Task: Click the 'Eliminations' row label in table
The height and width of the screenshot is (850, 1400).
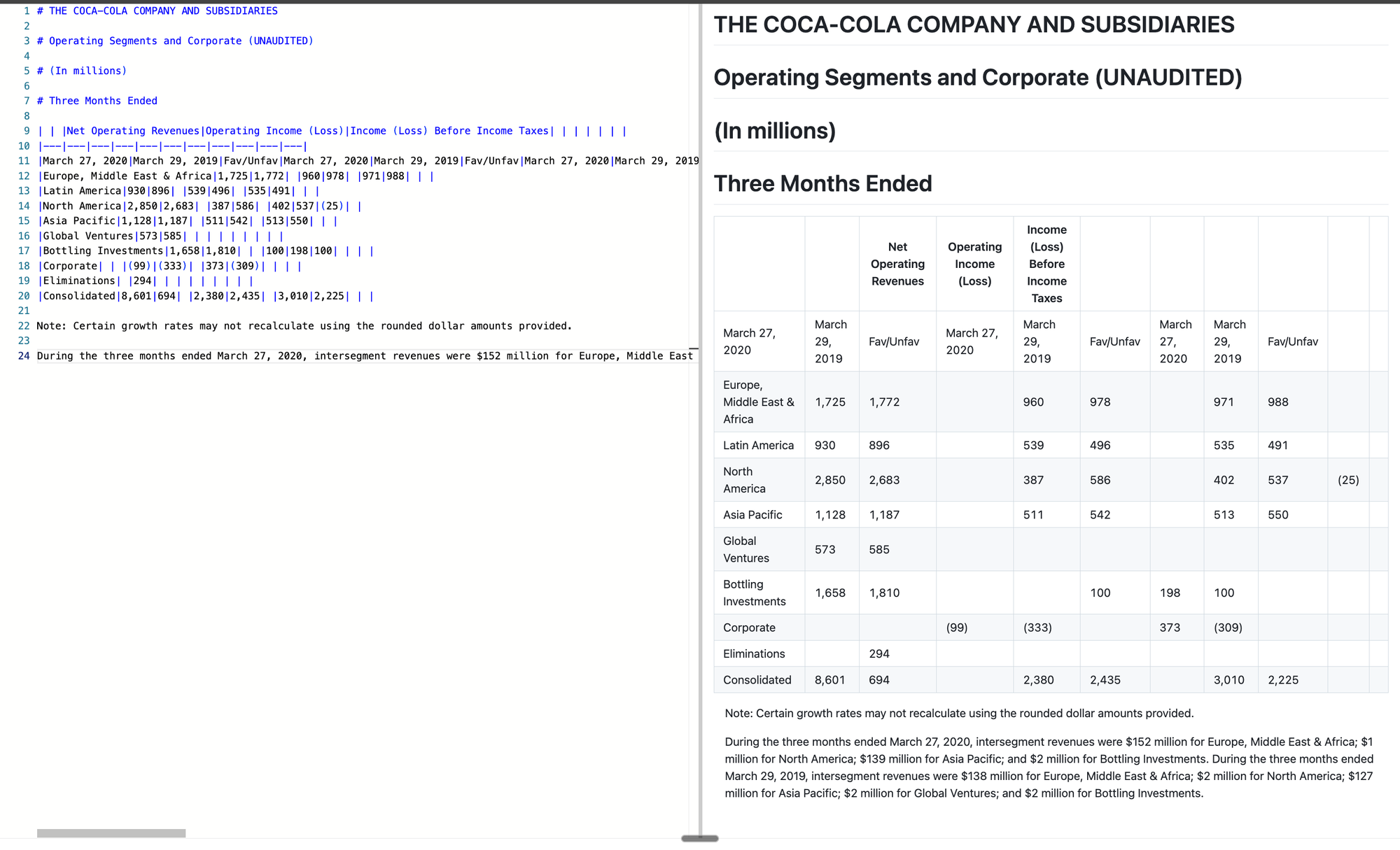Action: pos(754,653)
